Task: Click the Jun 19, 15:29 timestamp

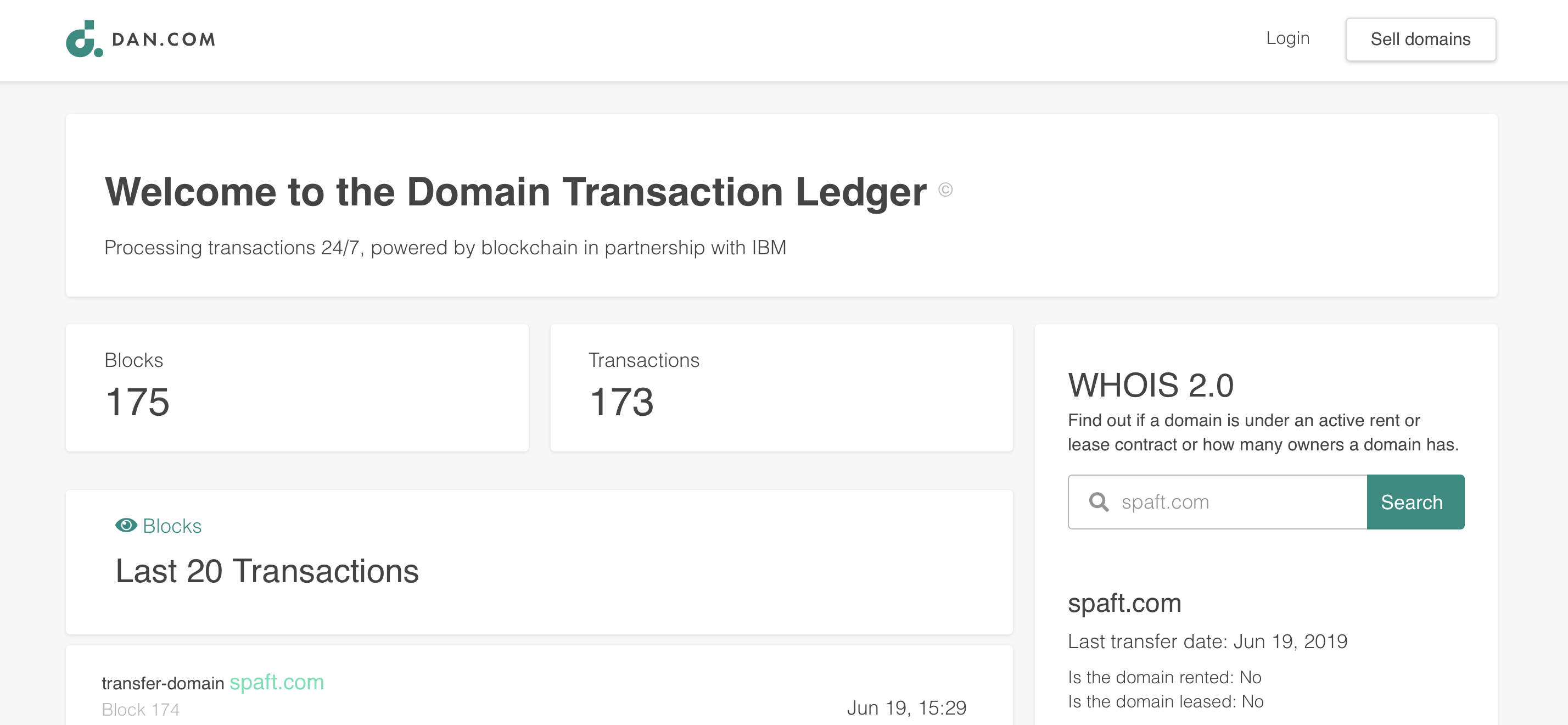Action: point(906,708)
